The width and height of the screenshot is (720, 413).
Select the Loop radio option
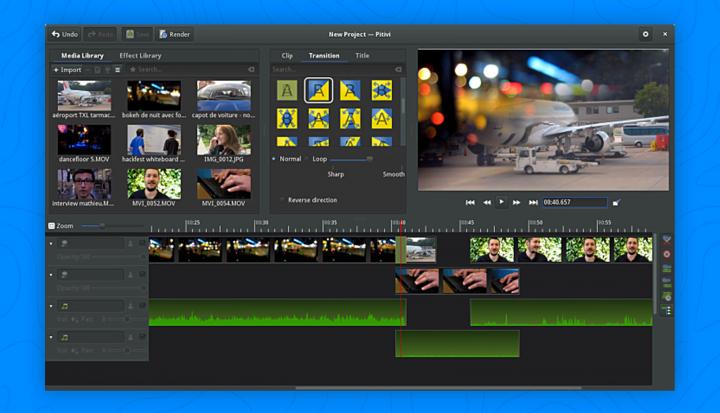(x=307, y=159)
